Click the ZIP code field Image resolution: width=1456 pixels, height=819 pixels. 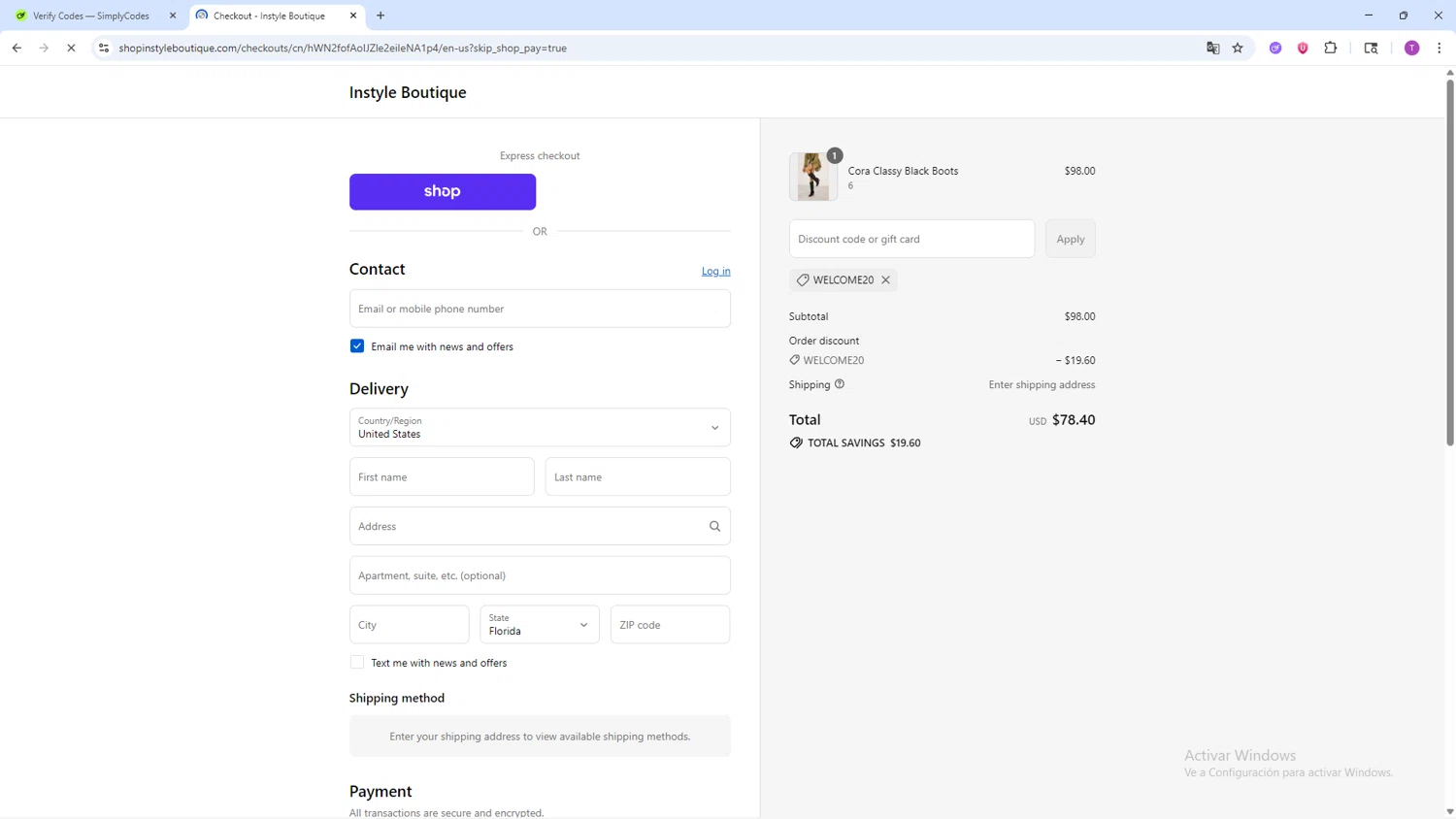coord(670,625)
